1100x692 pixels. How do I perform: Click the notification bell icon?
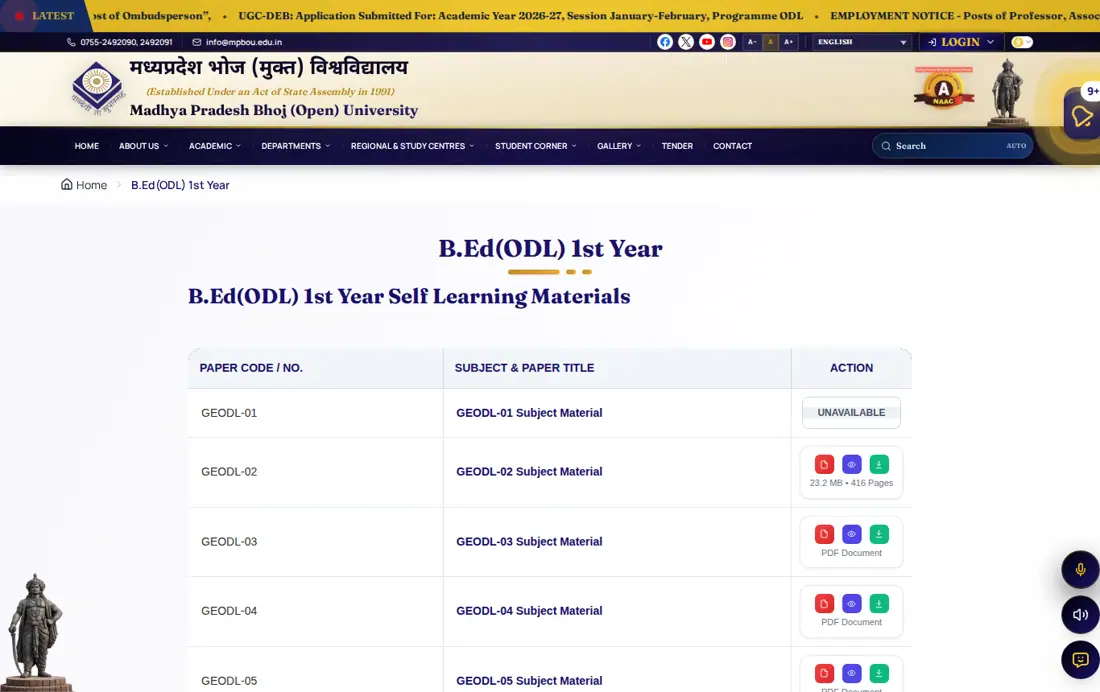pyautogui.click(x=1082, y=116)
